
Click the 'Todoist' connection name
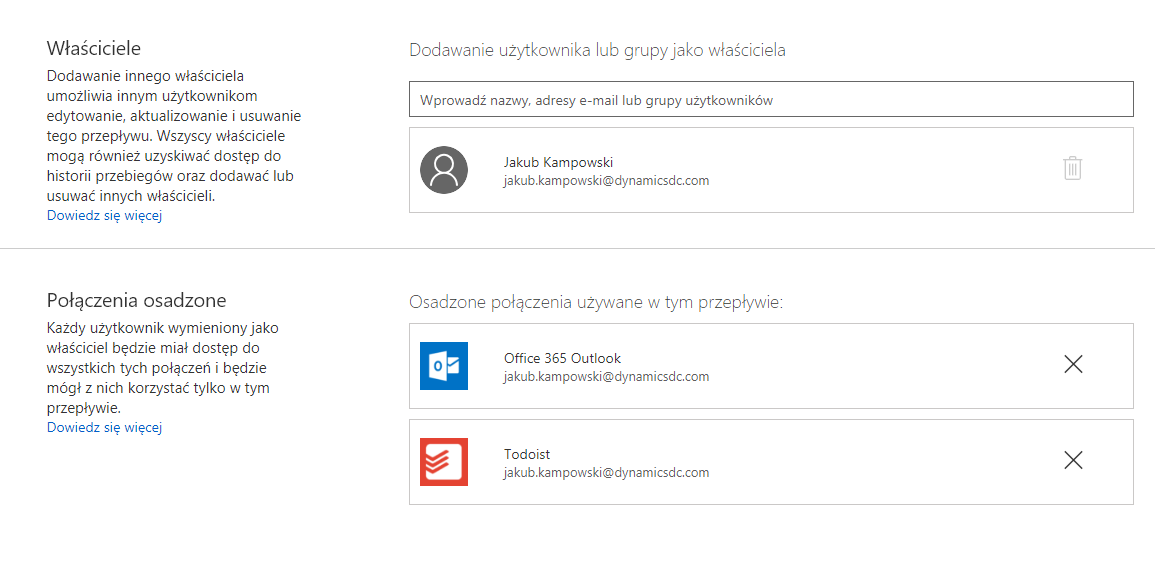coord(527,455)
